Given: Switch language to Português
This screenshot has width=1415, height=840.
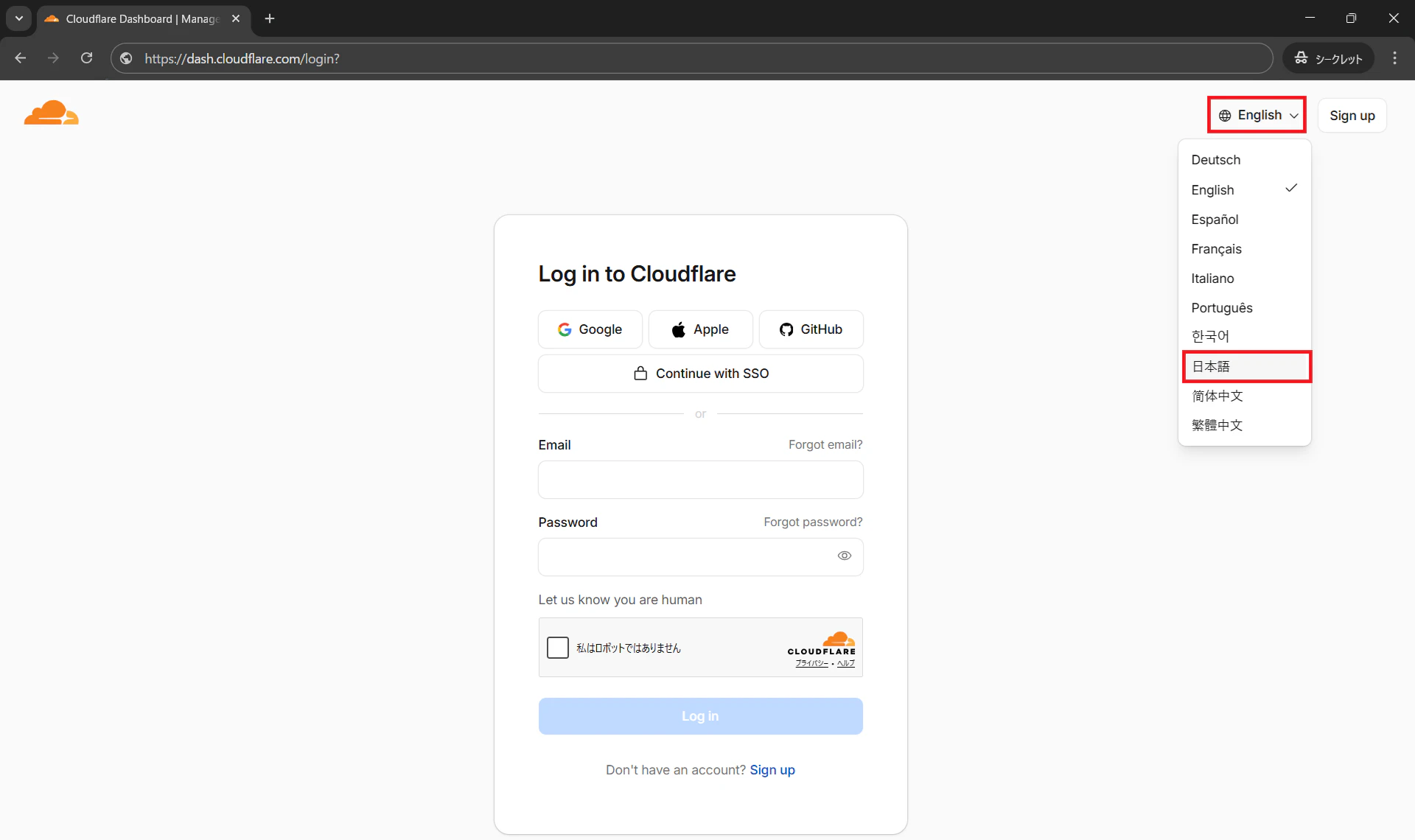Looking at the screenshot, I should 1245,307.
